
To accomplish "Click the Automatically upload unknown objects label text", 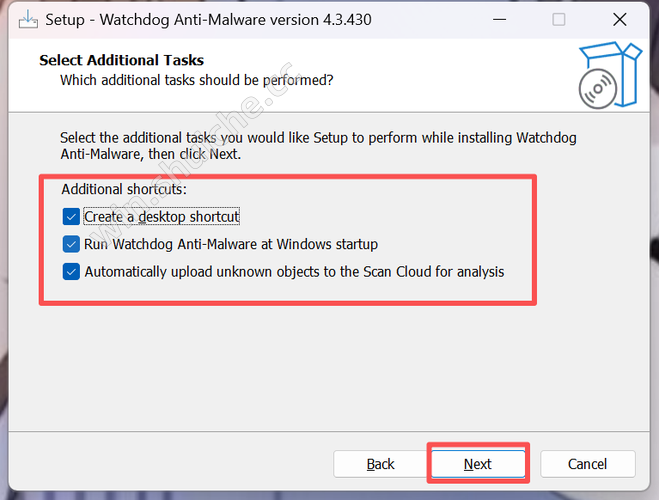I will 294,272.
